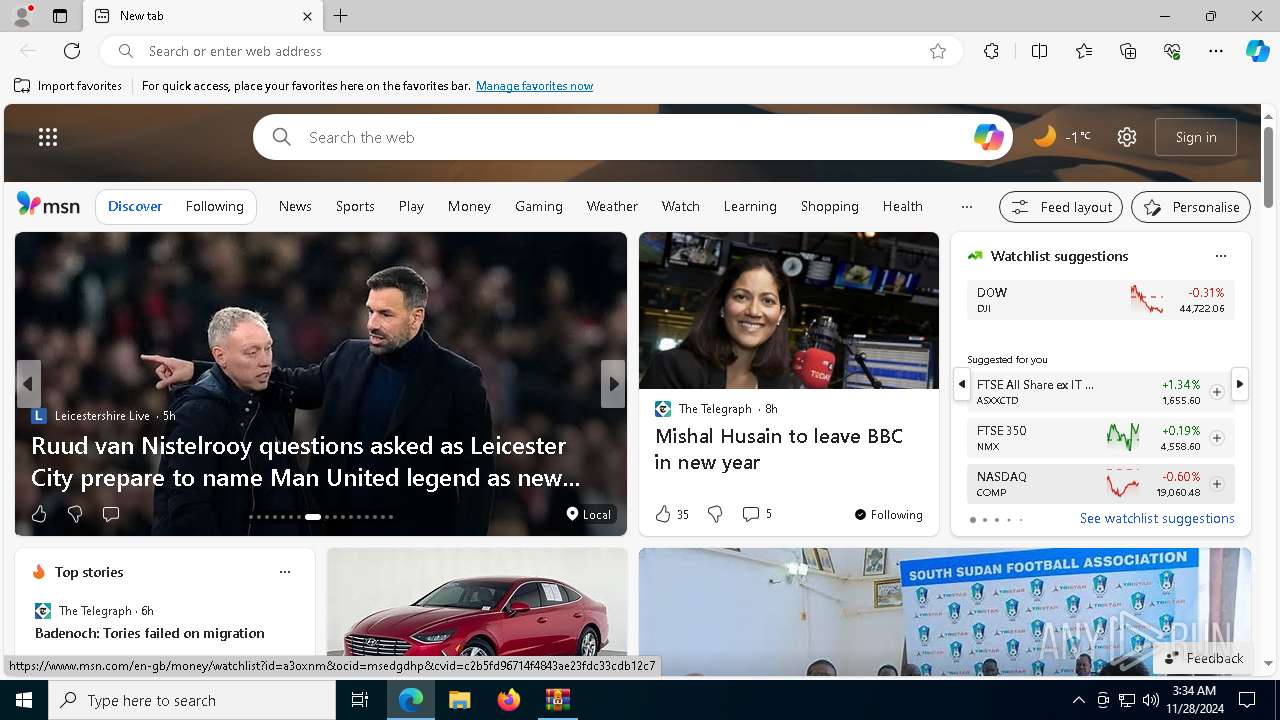Open Badenoch: Tories failed on migration headline
Screen dimensions: 1280x720
[150, 633]
